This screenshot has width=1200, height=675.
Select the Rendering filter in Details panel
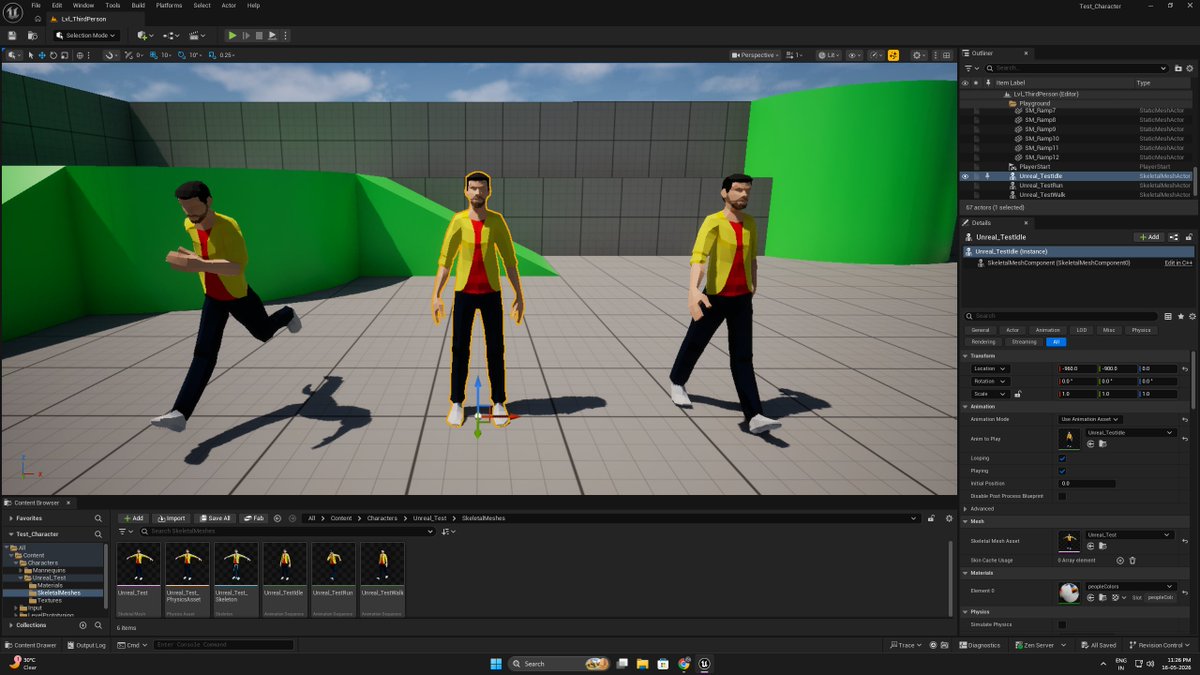pos(983,342)
